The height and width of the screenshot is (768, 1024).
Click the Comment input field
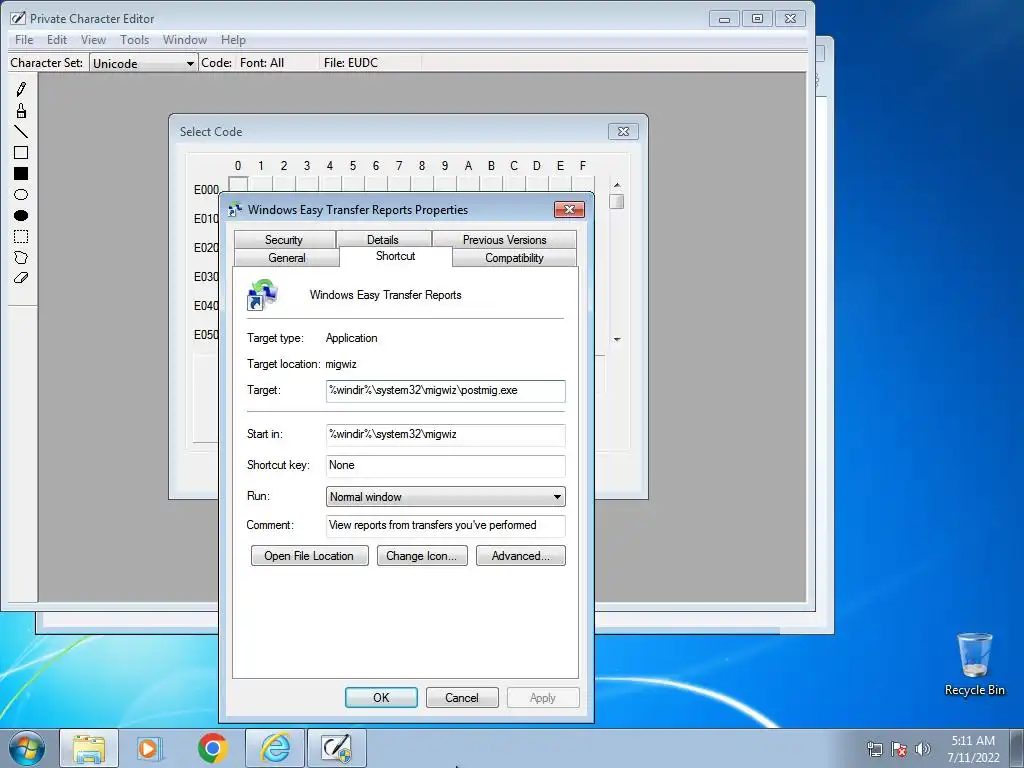[x=445, y=526]
